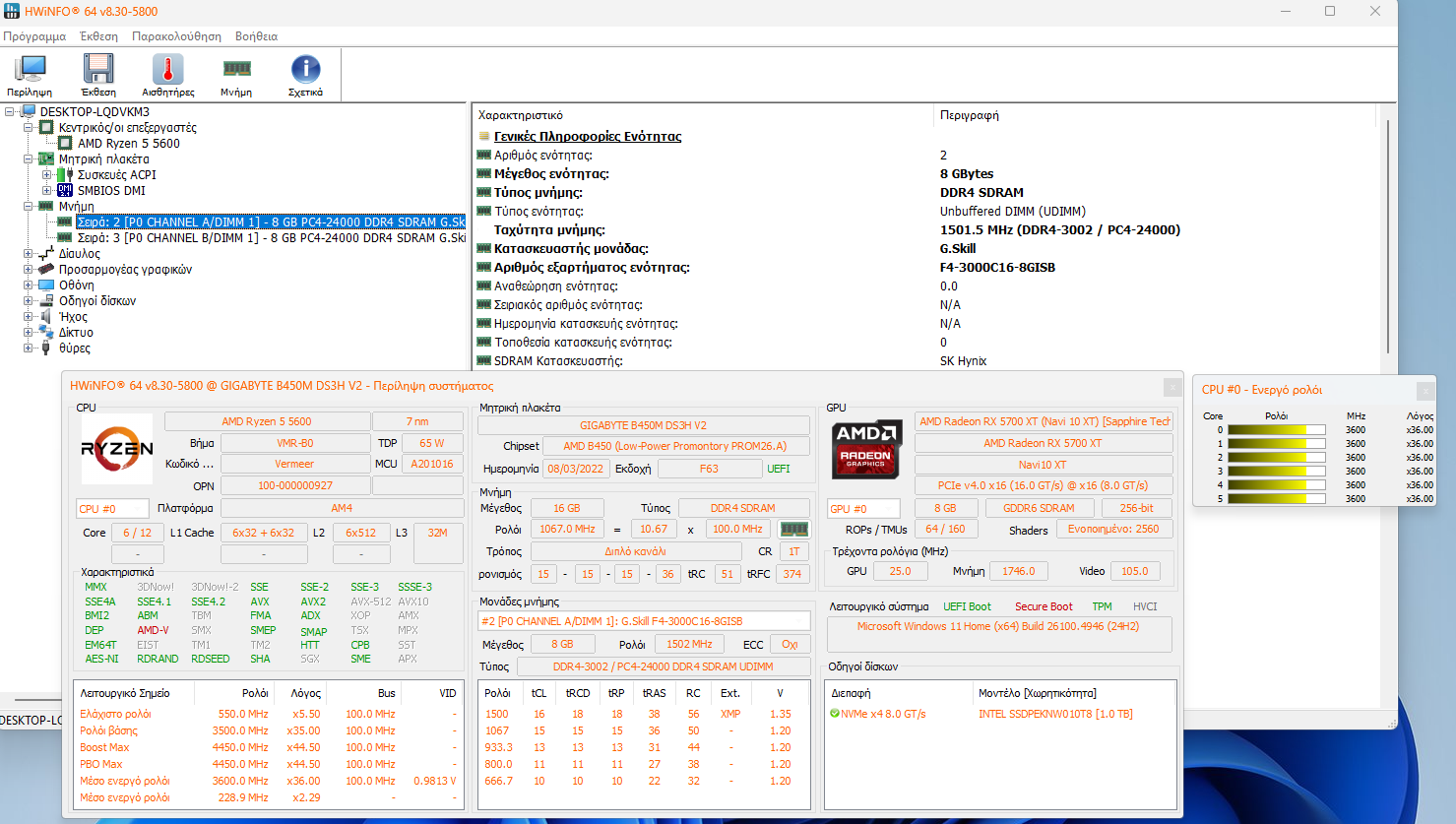This screenshot has width=1456, height=824.
Task: Click the Boost Max clock row
Action: (x=268, y=747)
